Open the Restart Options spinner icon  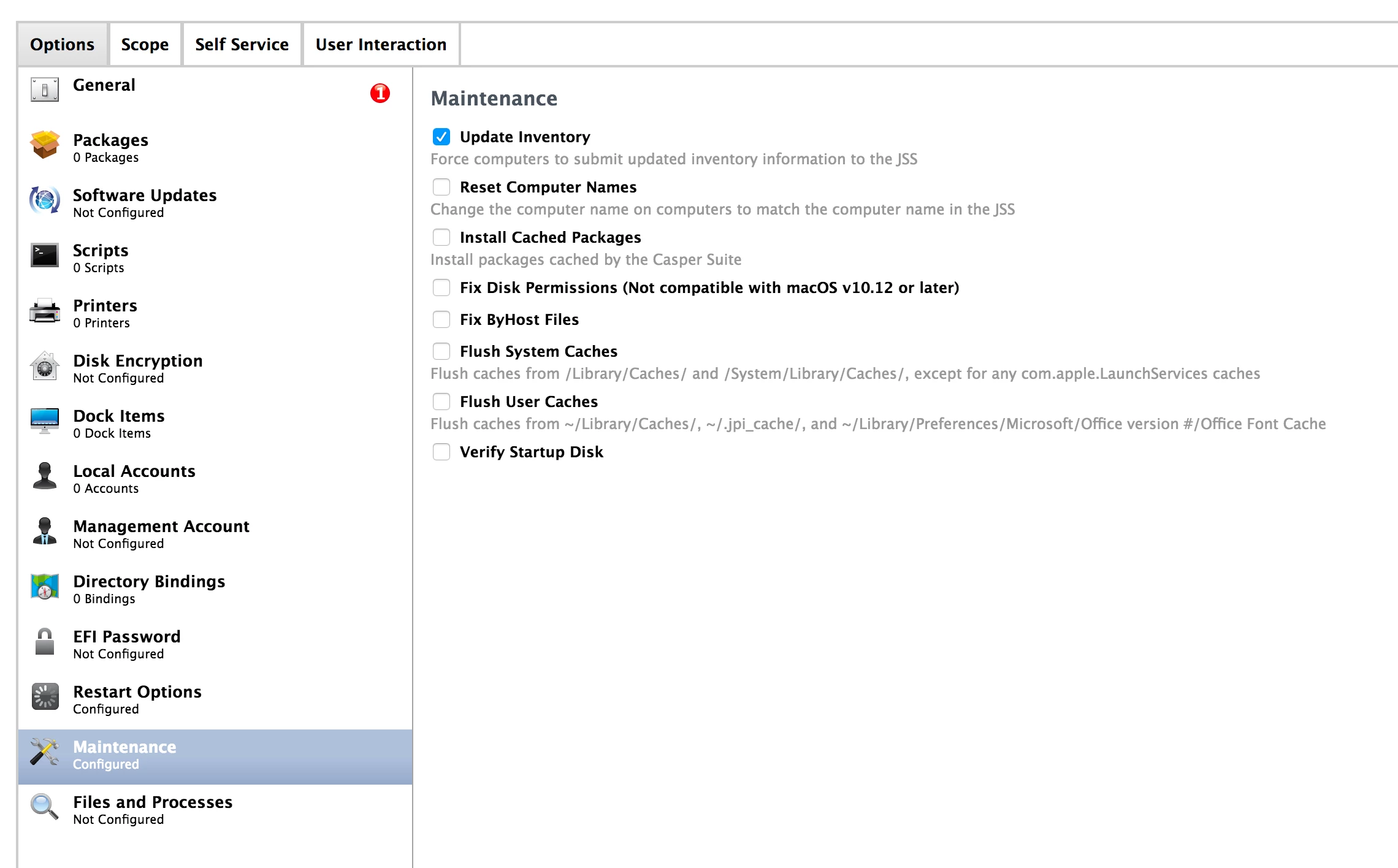coord(45,697)
